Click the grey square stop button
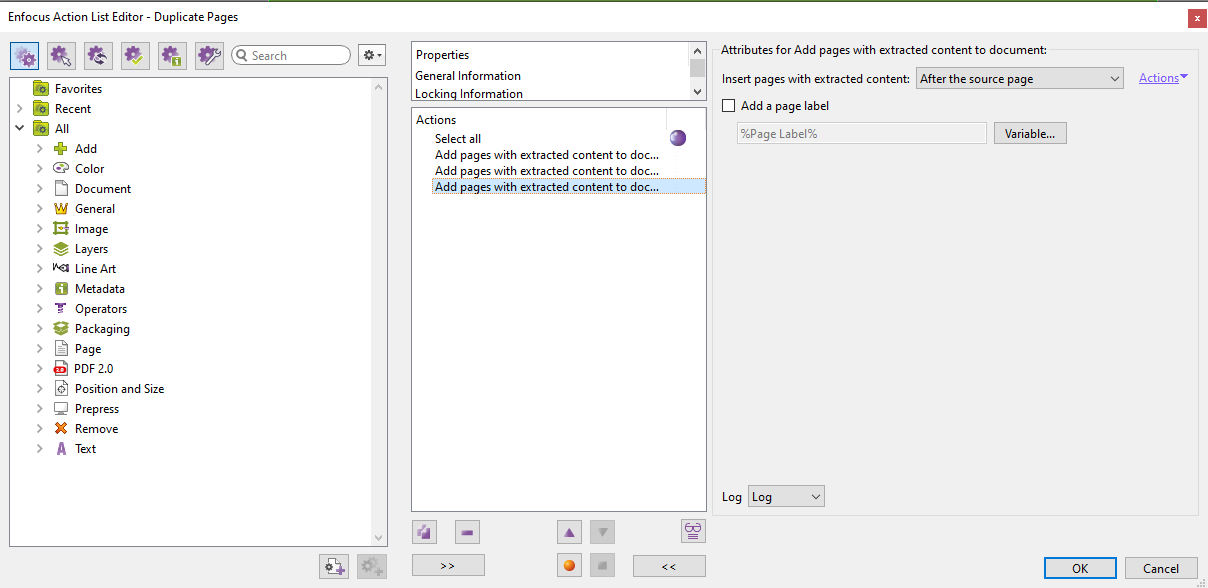This screenshot has height=588, width=1208. point(602,565)
